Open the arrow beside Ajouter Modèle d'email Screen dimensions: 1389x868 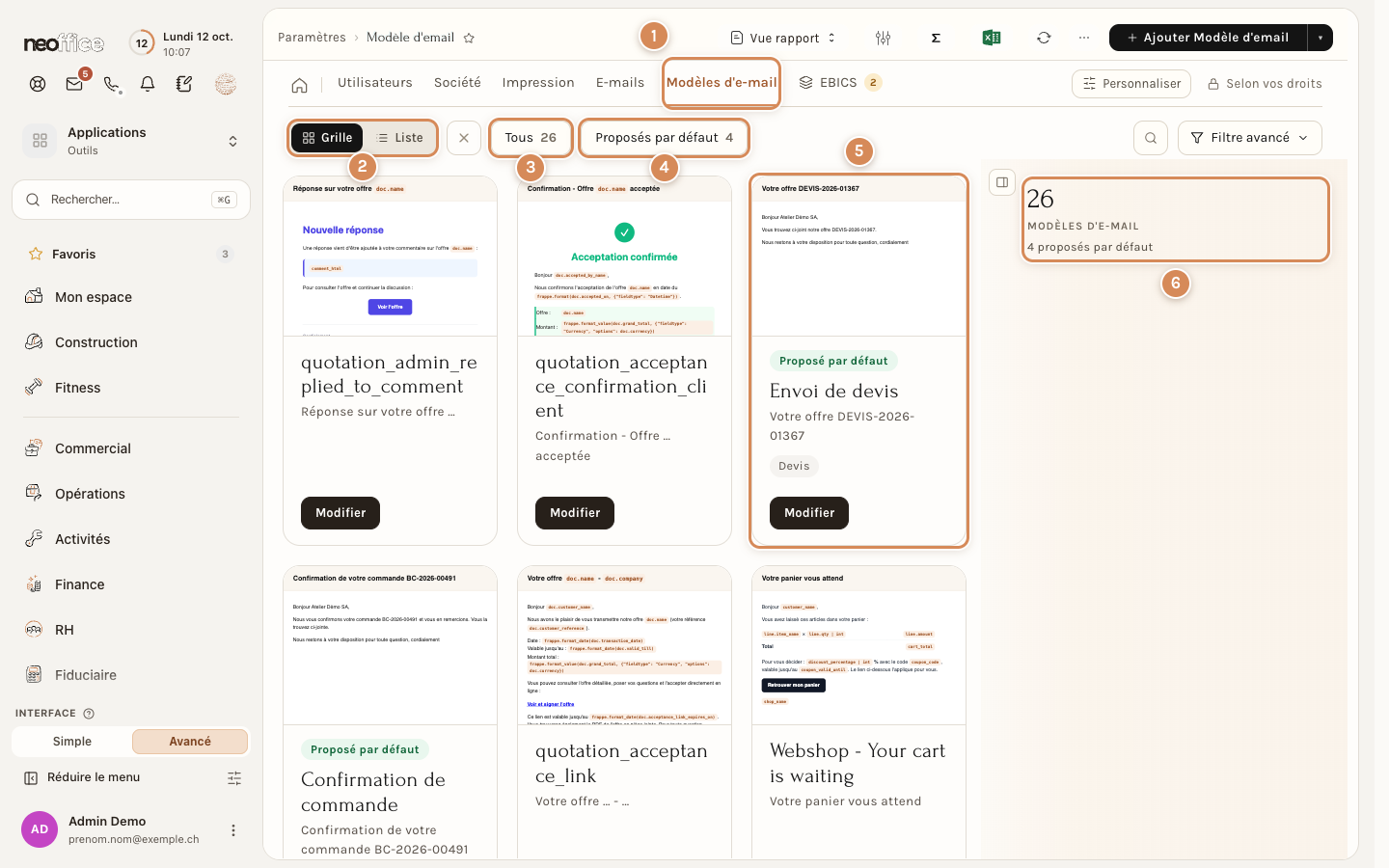pos(1320,38)
